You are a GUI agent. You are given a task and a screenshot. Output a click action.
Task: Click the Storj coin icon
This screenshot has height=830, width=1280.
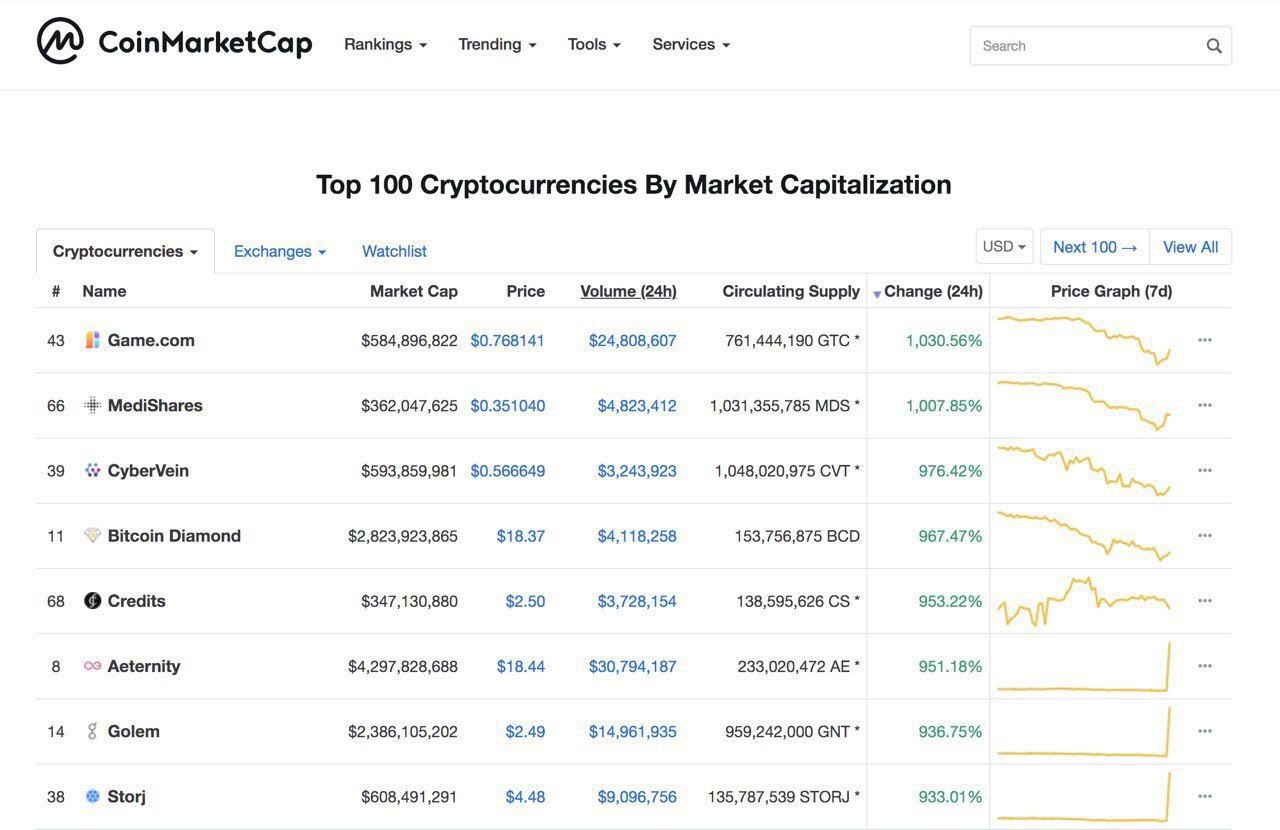[92, 796]
